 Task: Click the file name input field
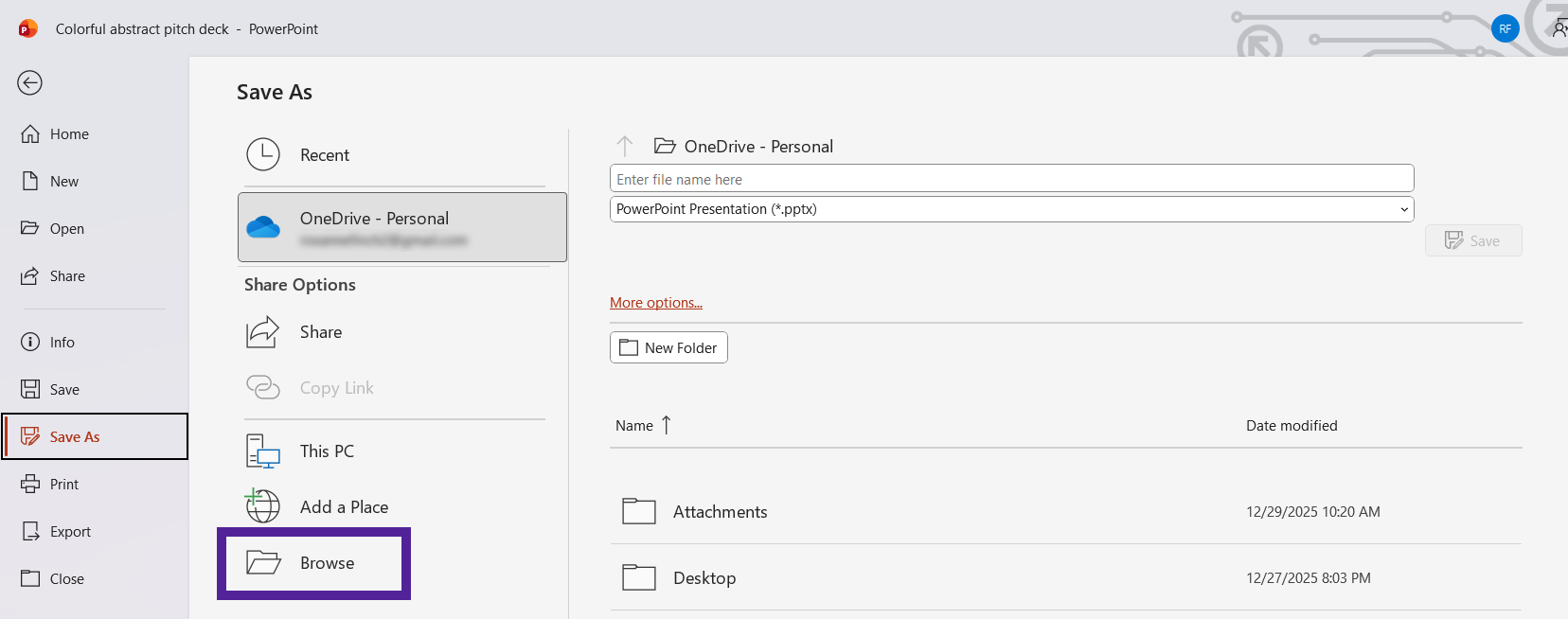(1010, 179)
